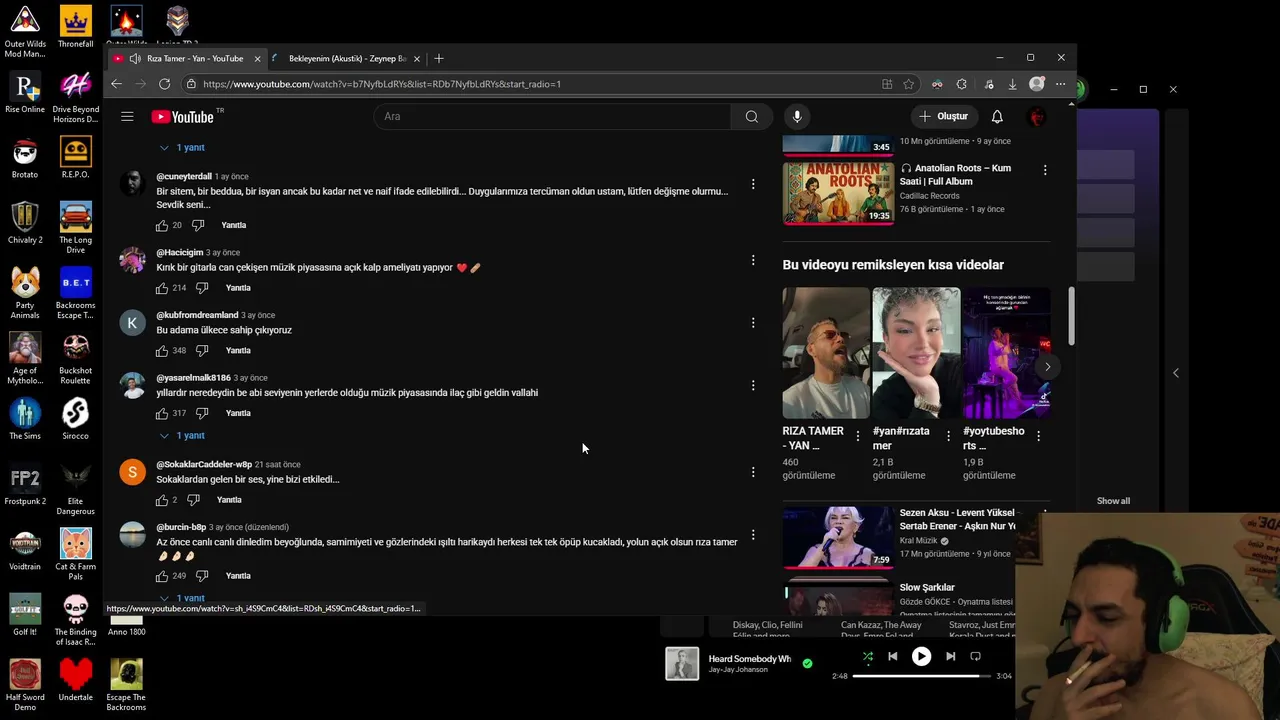
Task: Expand the 1 yanıt replies above @cuneyterdall
Action: 182,148
